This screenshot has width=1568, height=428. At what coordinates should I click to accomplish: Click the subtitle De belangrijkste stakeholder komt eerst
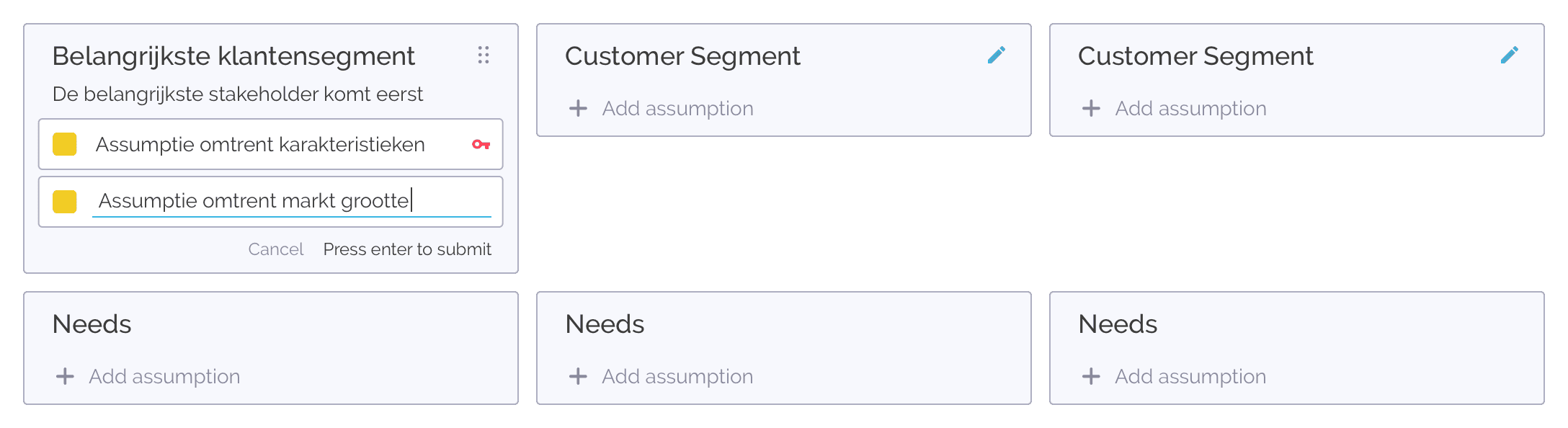pyautogui.click(x=238, y=94)
